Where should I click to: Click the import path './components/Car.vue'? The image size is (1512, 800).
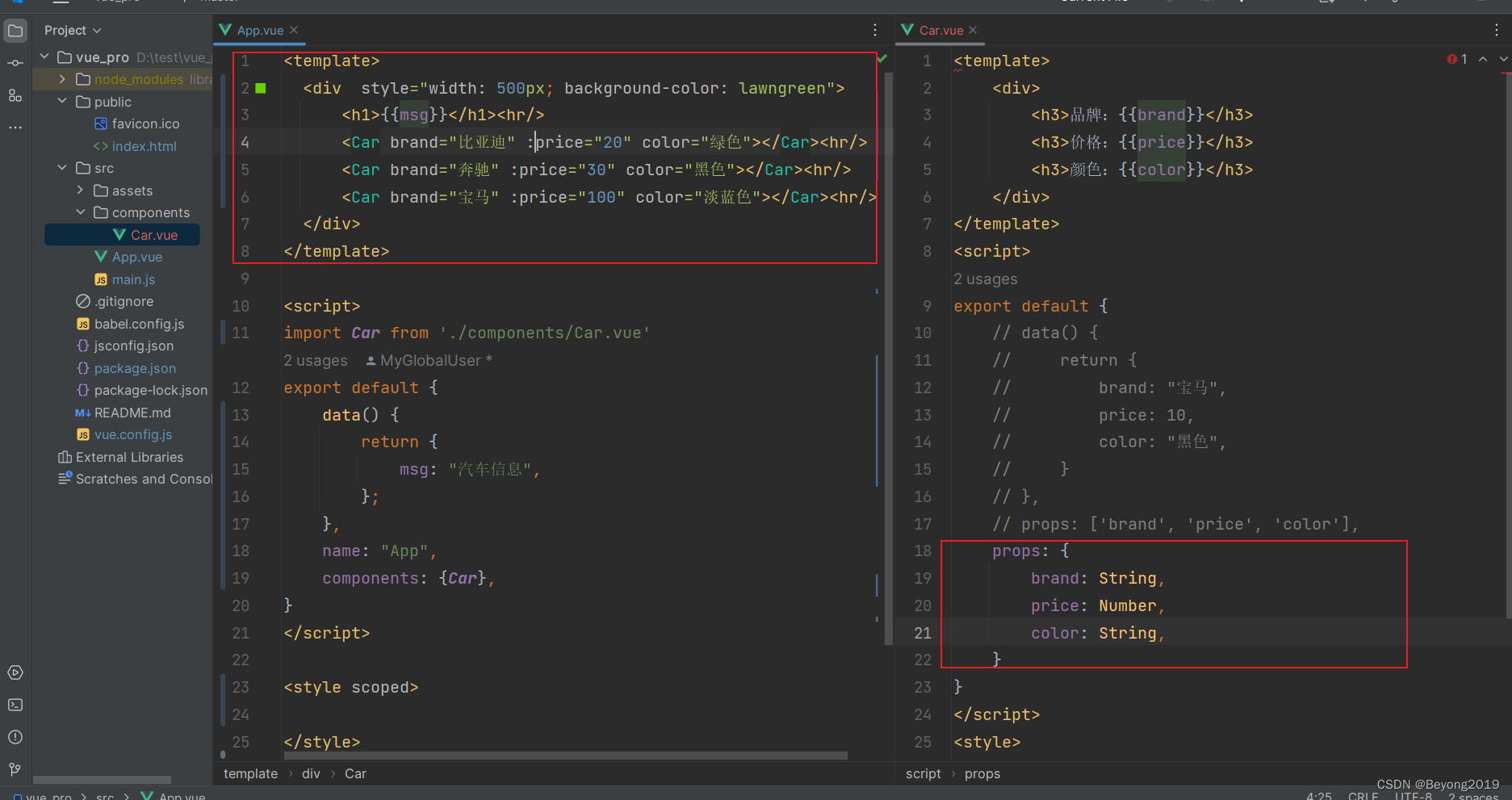[545, 333]
